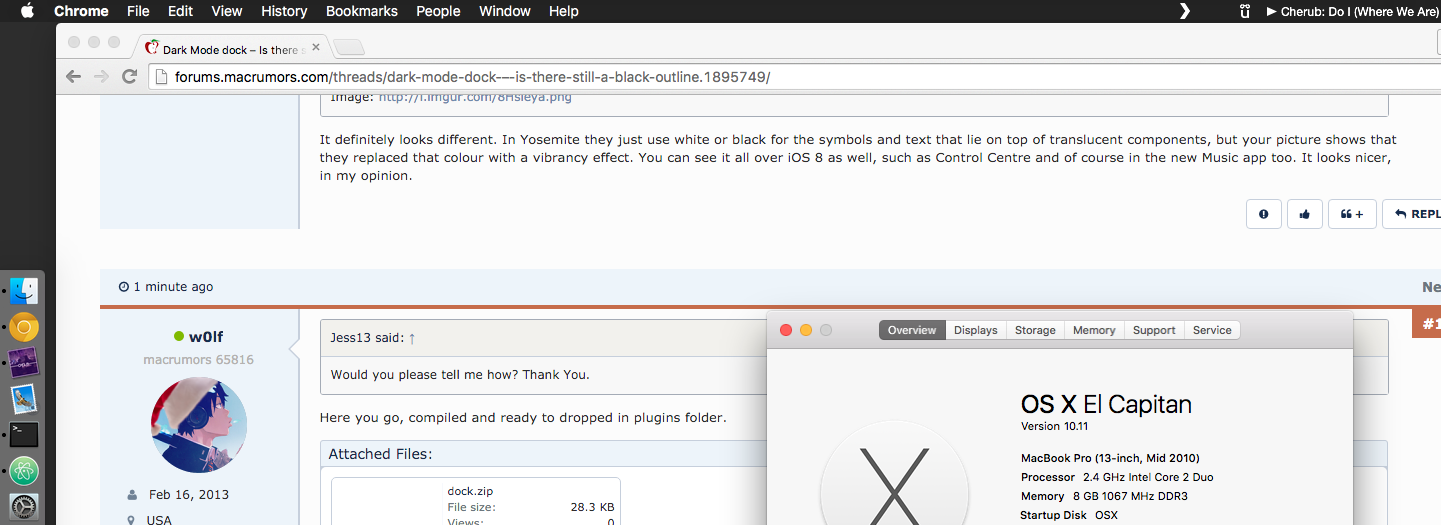Image resolution: width=1441 pixels, height=525 pixels.
Task: Switch to Service tab in About This Mac
Action: point(1212,330)
